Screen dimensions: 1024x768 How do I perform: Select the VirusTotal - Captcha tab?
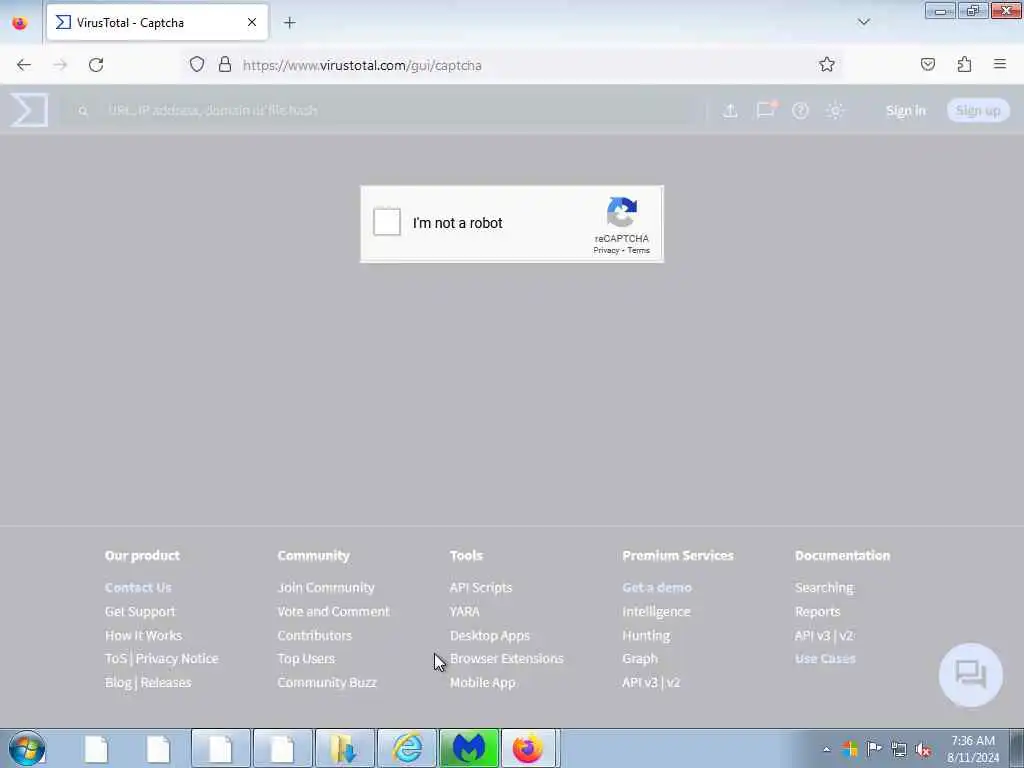point(157,22)
